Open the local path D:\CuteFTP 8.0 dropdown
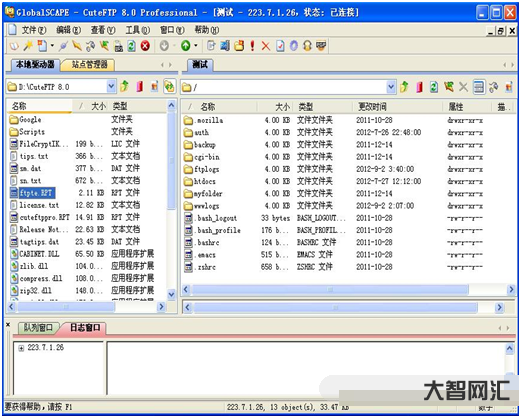Screen dimensions: 519x416 [x=111, y=87]
